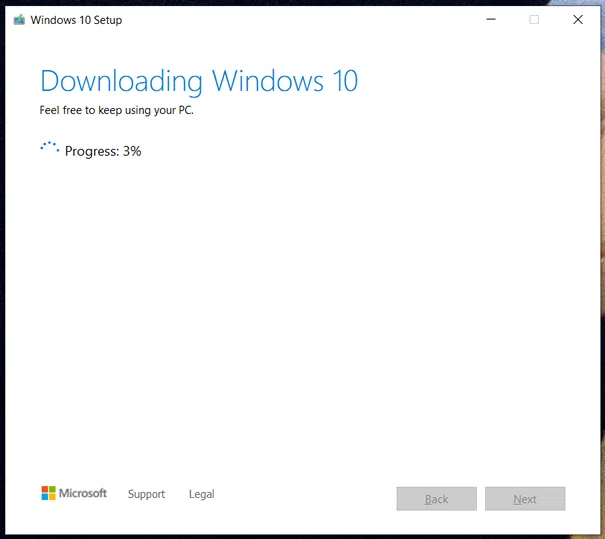605x539 pixels.
Task: Open the Legal link
Action: pos(201,494)
